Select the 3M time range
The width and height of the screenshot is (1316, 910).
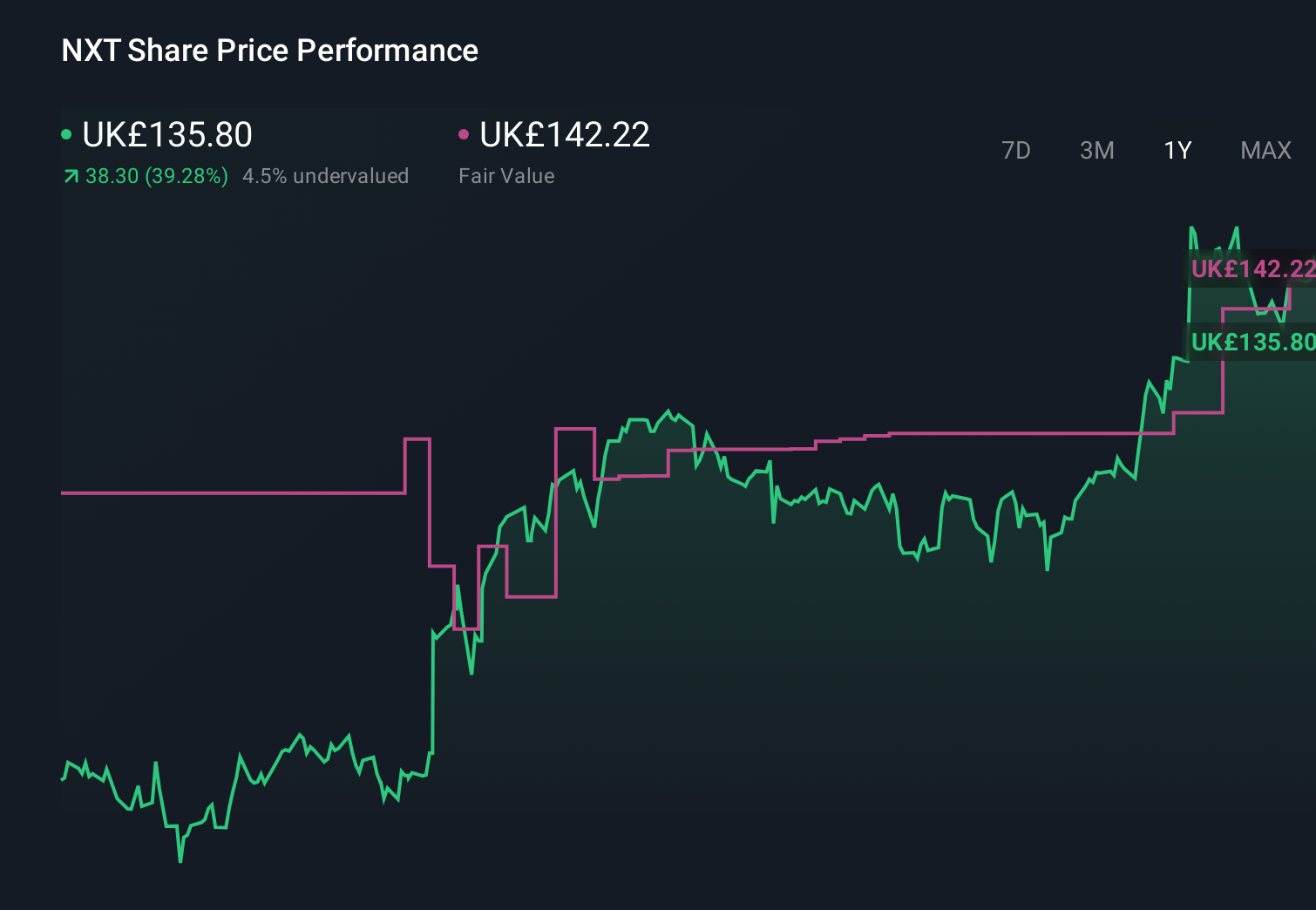(1096, 151)
